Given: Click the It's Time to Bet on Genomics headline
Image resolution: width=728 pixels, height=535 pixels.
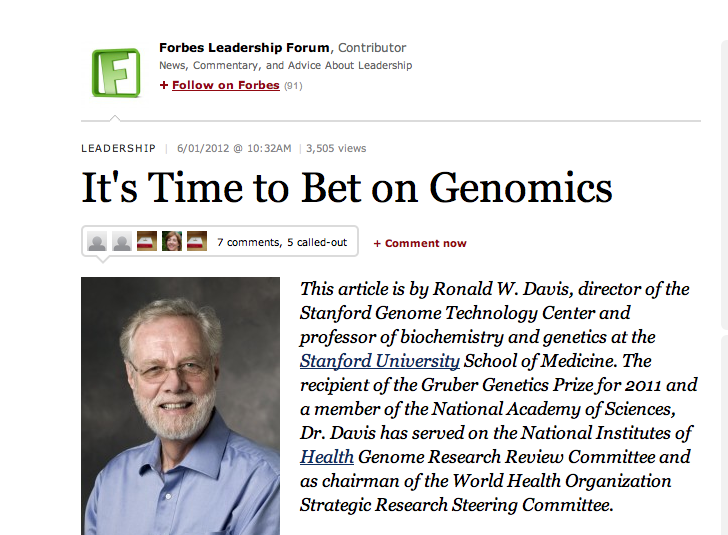Looking at the screenshot, I should click(x=346, y=188).
